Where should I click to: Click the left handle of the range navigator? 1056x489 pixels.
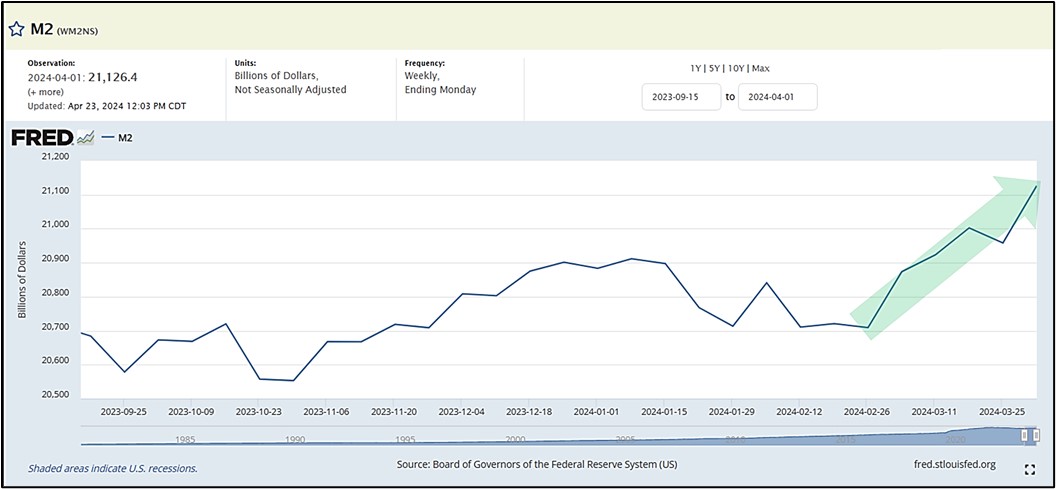[x=1024, y=435]
